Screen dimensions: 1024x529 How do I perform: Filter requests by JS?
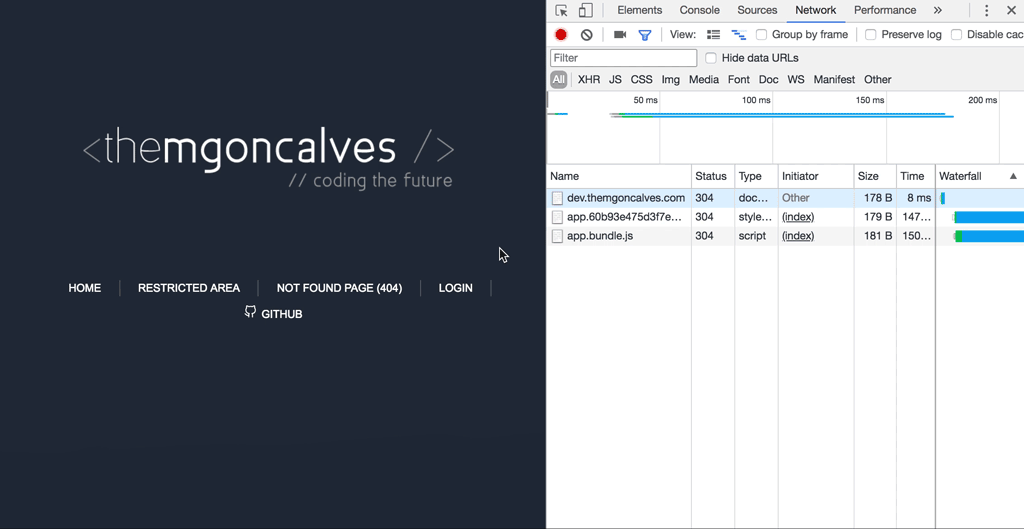coord(615,80)
